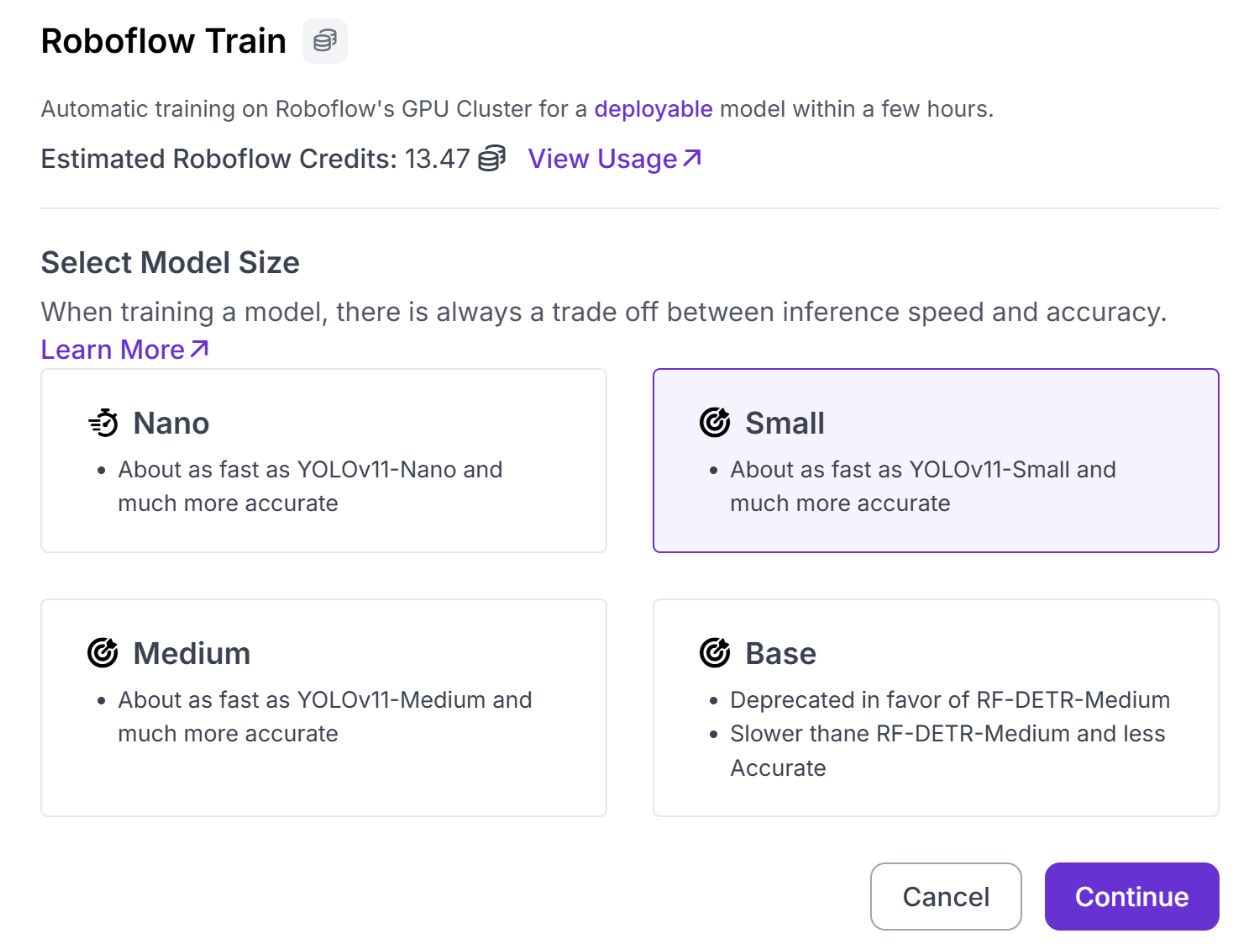Image resolution: width=1250 pixels, height=946 pixels.
Task: Click the target icon on the Medium card
Action: 103,653
